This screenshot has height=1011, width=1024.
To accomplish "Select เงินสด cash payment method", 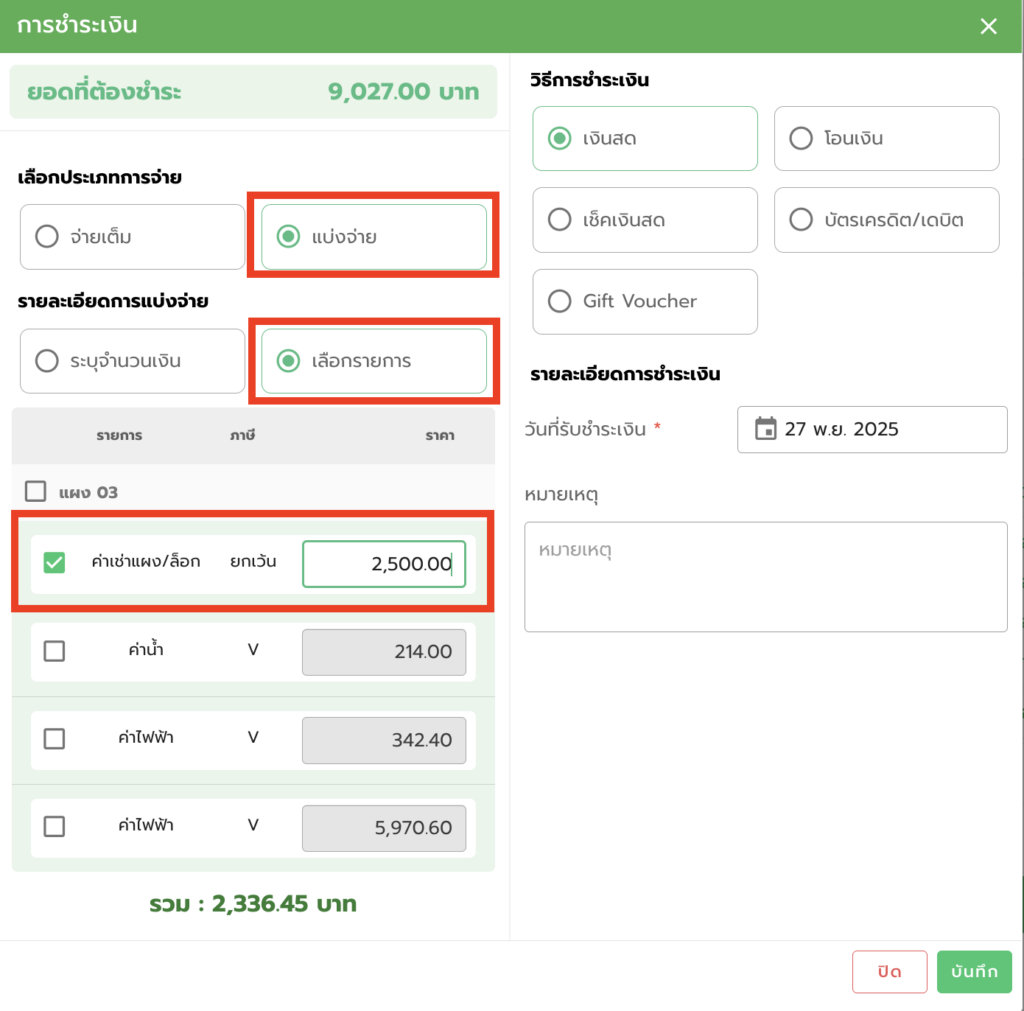I will pos(561,138).
